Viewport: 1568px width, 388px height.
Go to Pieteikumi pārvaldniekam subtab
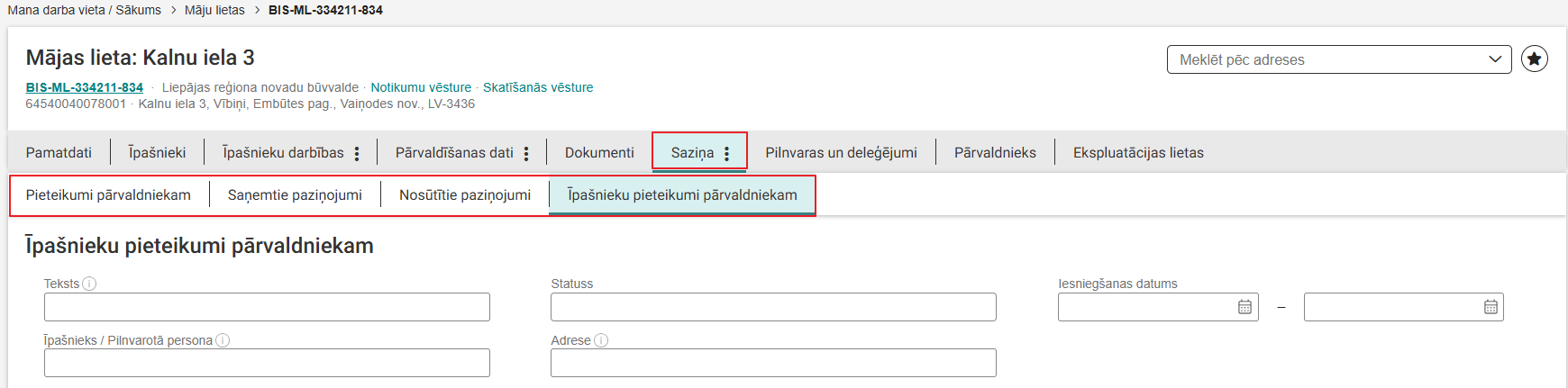(x=108, y=195)
